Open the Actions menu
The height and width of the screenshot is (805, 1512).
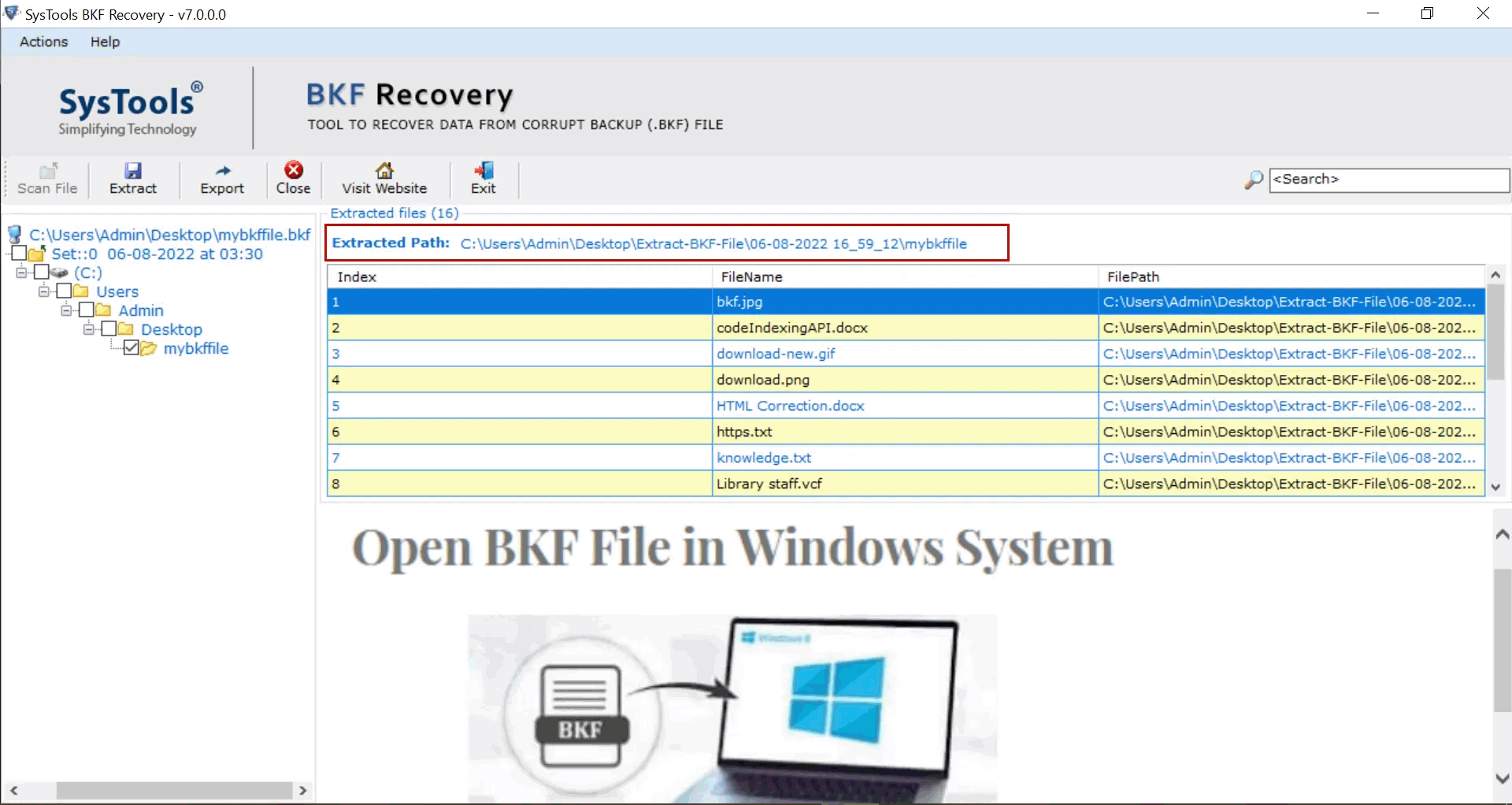coord(44,42)
